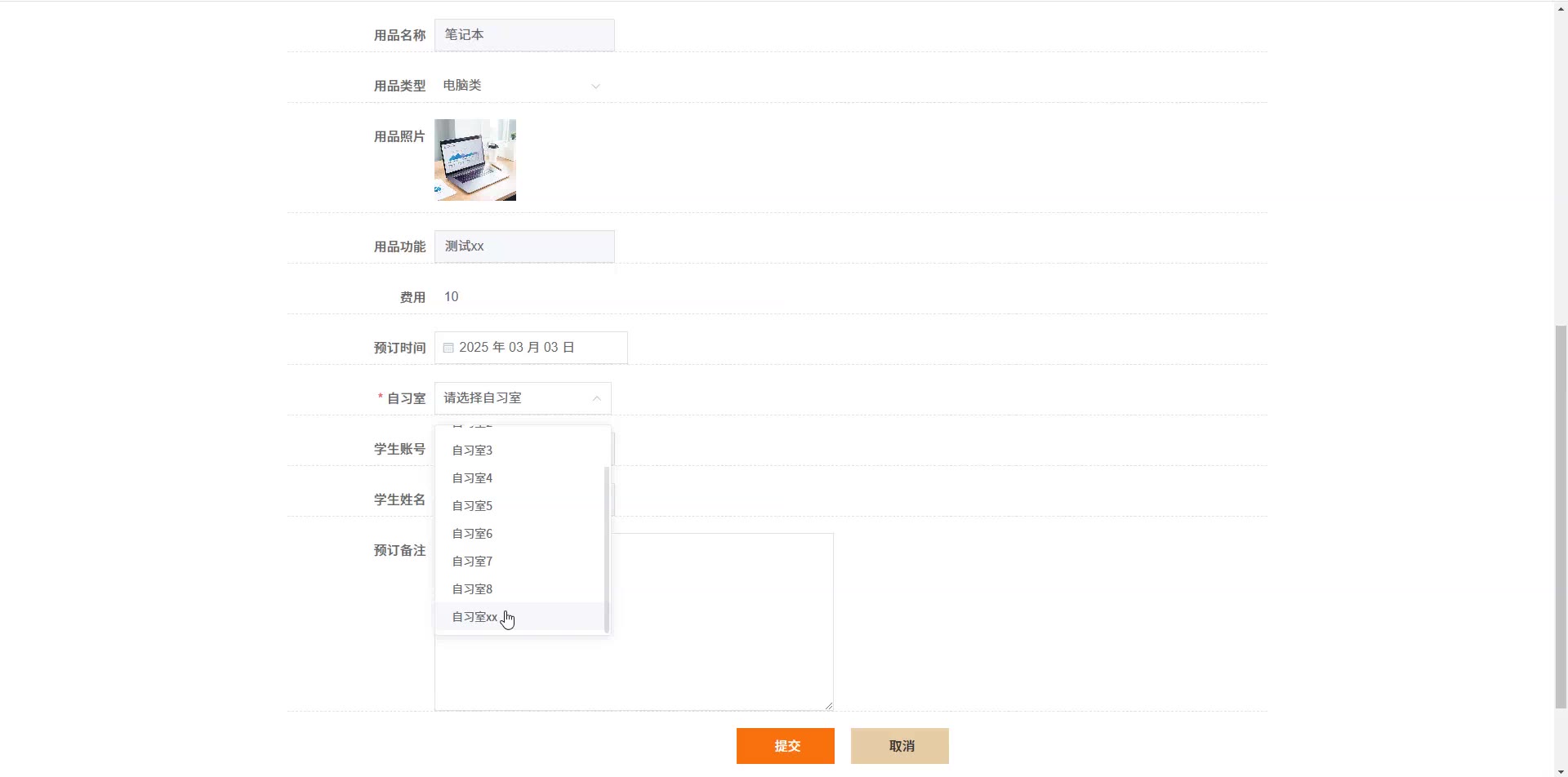Collapse the 自习室 dropdown arrow
1568x777 pixels.
[x=596, y=398]
